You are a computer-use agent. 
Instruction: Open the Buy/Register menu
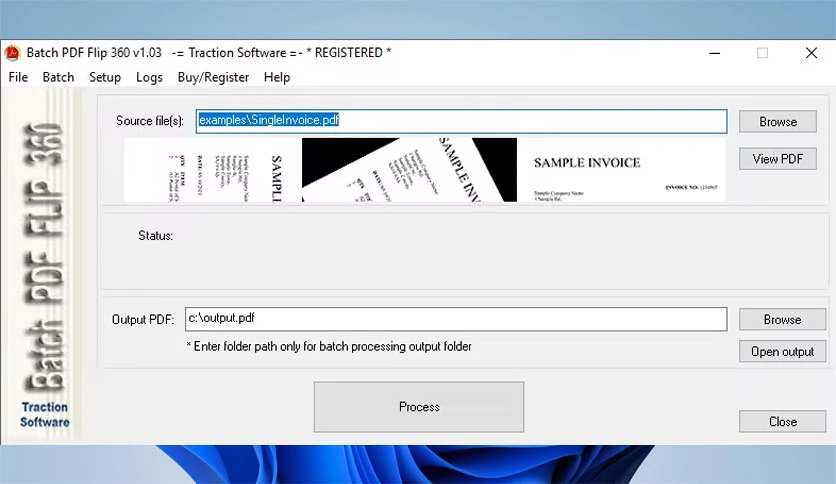tap(213, 77)
